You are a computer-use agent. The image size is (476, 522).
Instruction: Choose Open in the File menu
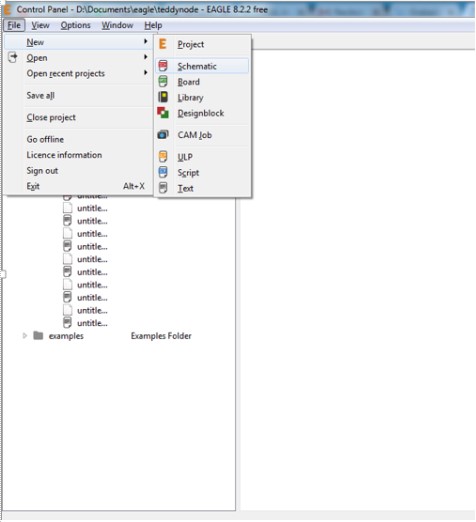click(x=79, y=58)
